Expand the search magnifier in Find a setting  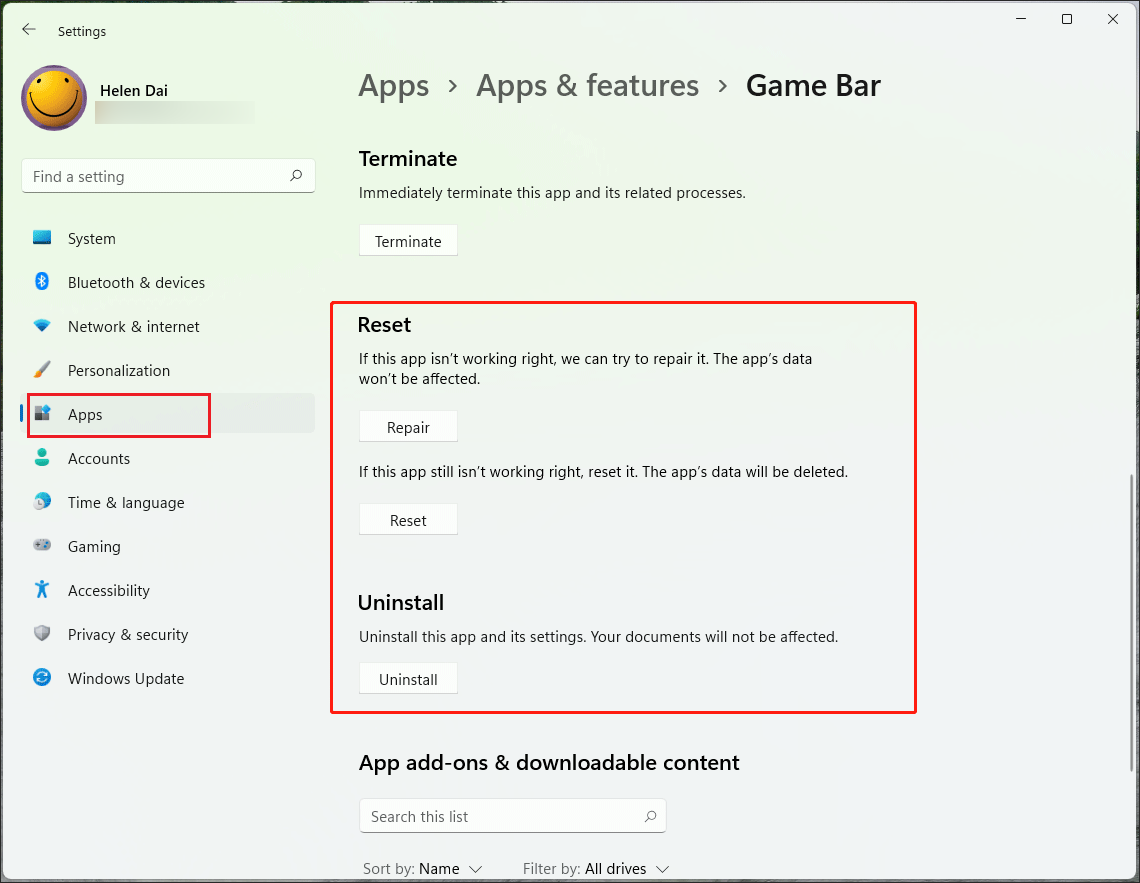click(296, 175)
